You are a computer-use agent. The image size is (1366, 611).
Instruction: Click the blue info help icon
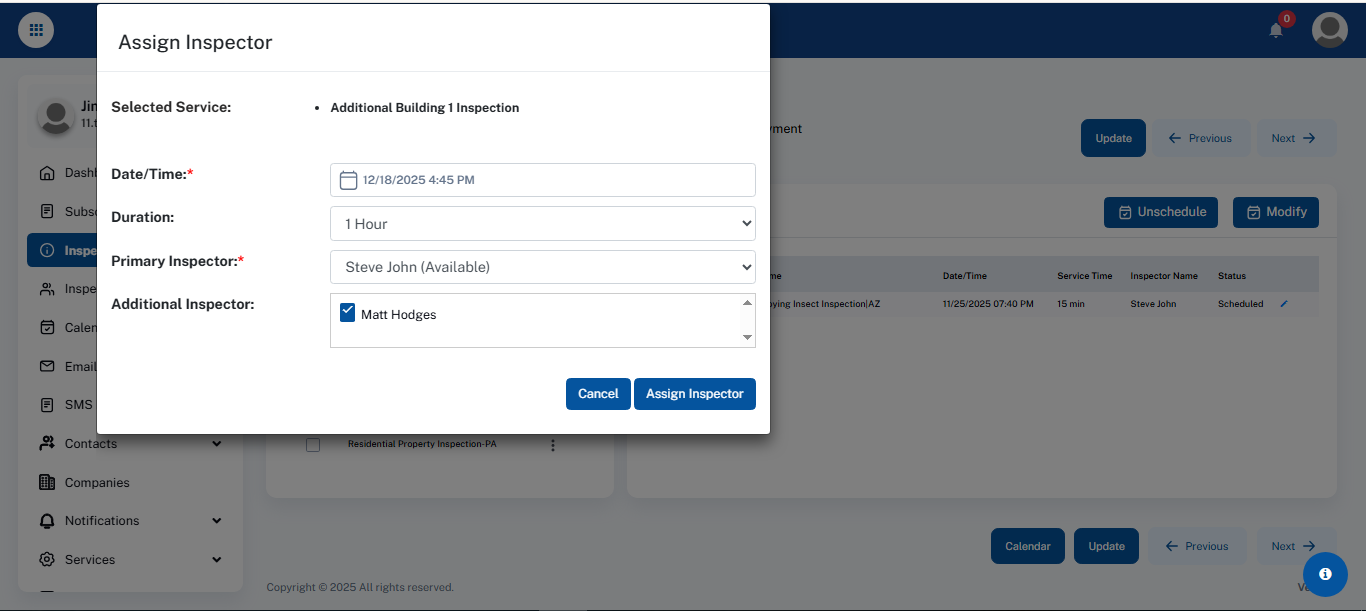1325,574
